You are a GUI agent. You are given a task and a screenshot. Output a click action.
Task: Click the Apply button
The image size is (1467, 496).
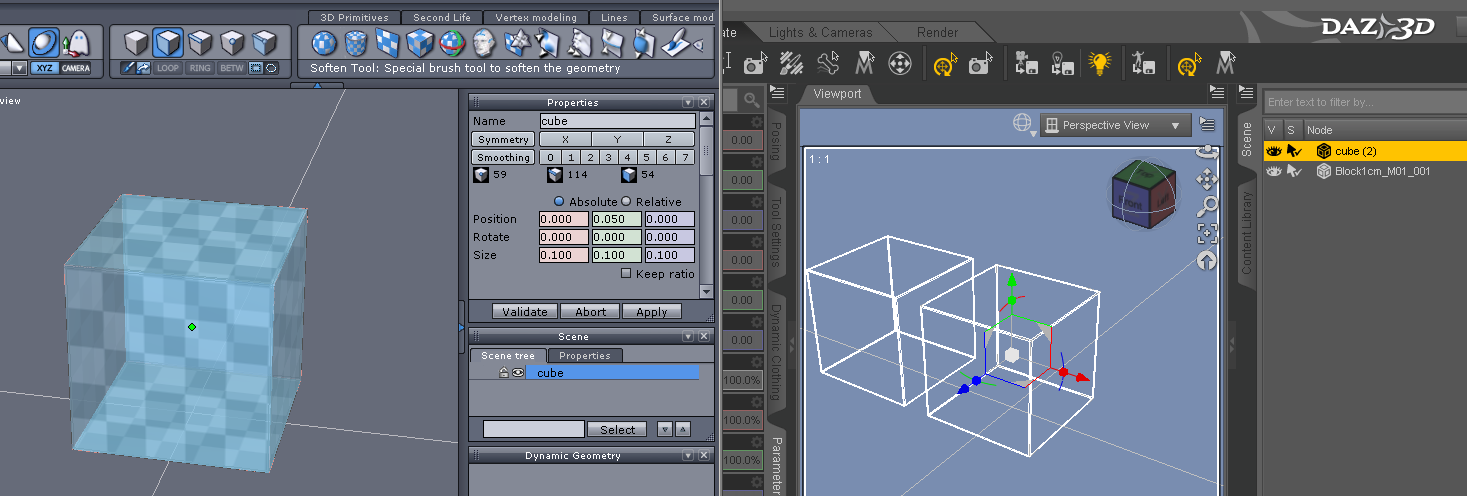point(652,311)
